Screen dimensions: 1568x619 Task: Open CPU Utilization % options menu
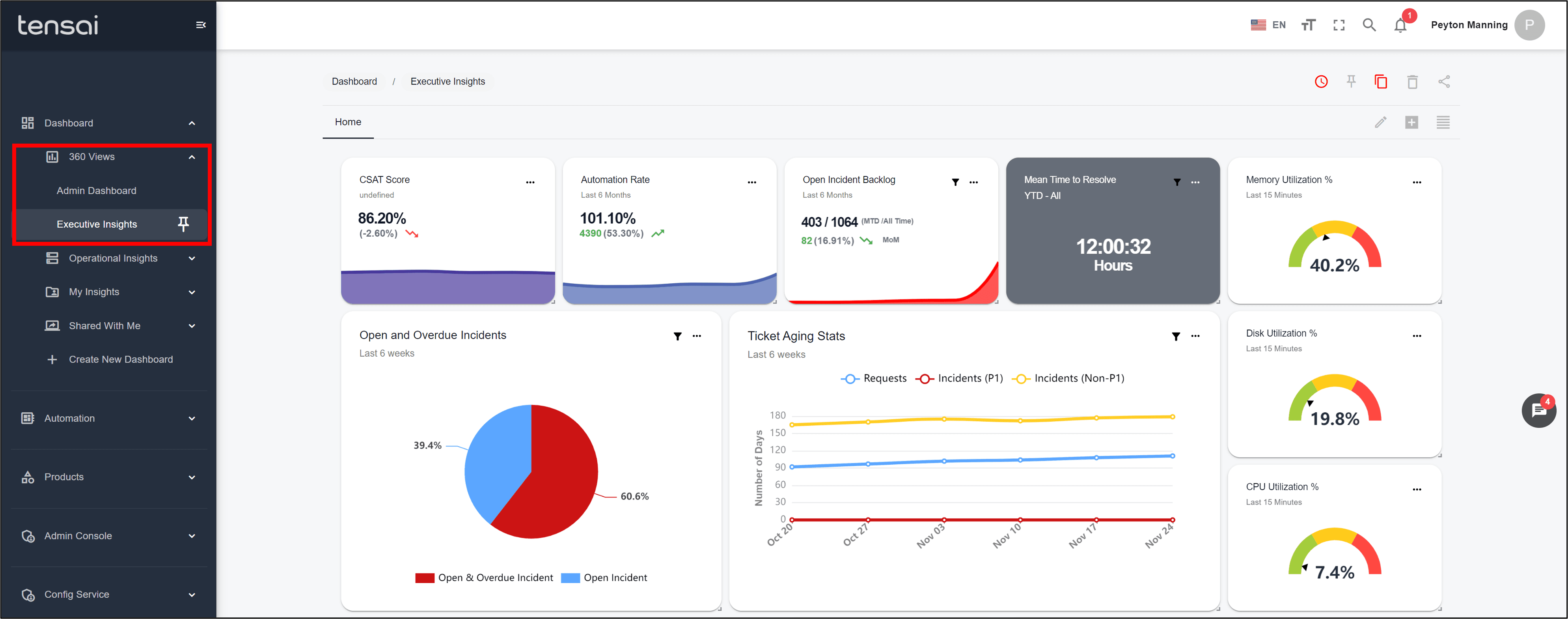[x=1417, y=489]
